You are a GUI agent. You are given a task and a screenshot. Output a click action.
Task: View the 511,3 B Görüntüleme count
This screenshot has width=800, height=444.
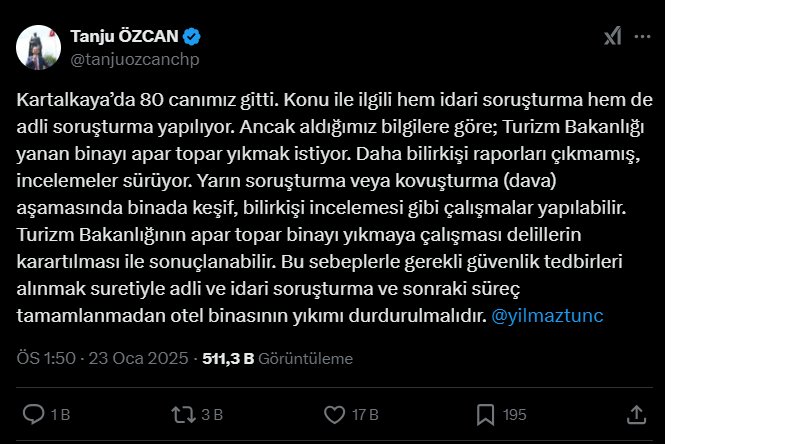point(277,358)
